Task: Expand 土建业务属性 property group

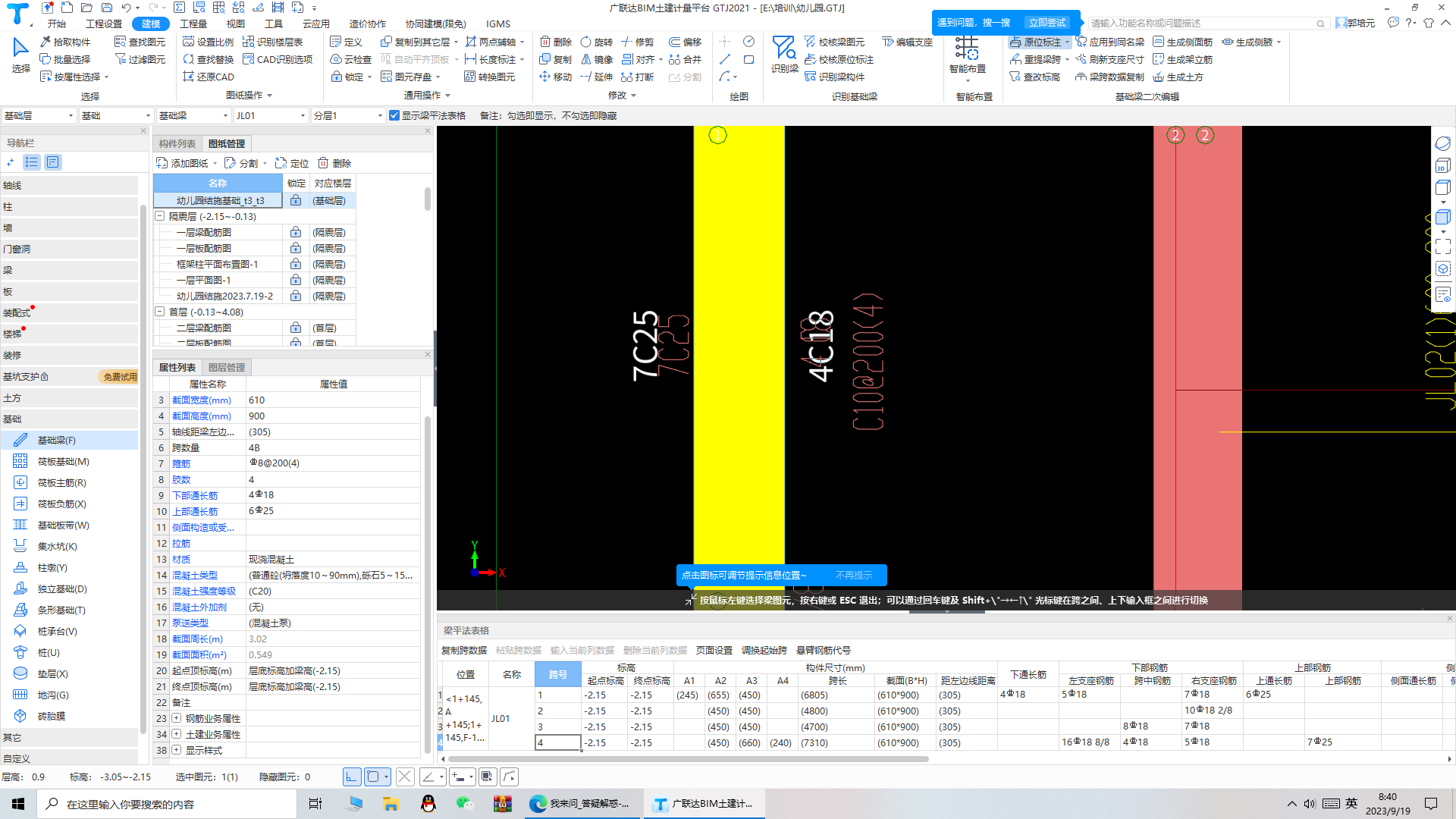Action: (176, 734)
